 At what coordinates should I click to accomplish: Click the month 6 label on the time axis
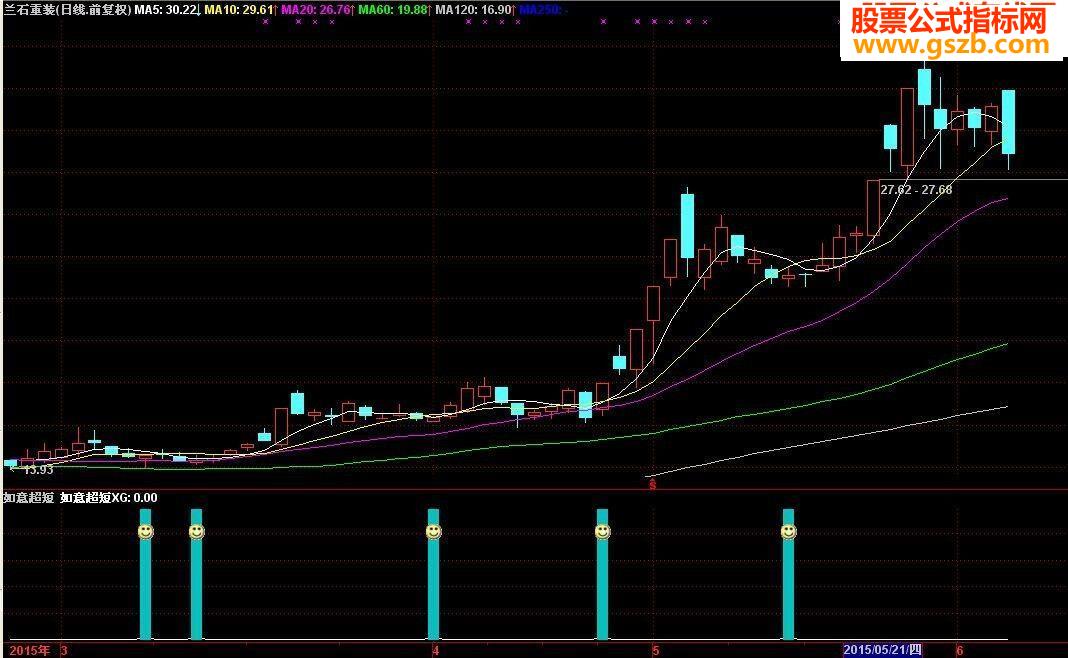point(959,651)
